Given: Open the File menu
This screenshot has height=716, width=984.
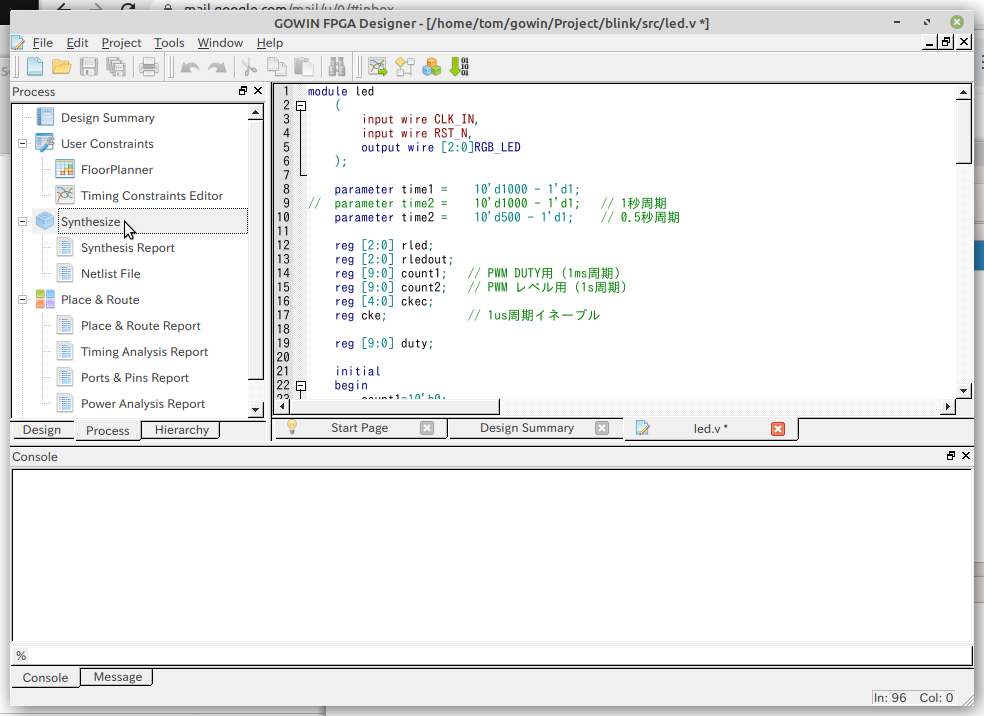Looking at the screenshot, I should [x=43, y=43].
